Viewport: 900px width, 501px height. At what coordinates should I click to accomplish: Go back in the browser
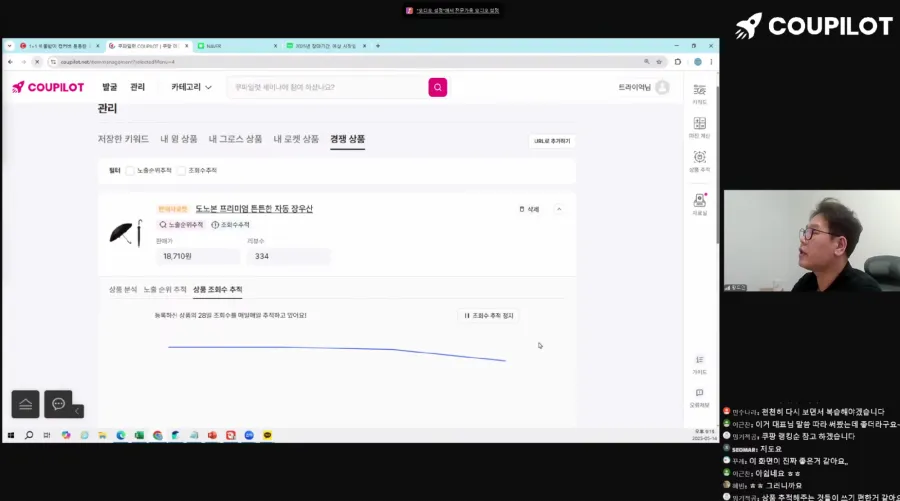pyautogui.click(x=10, y=61)
